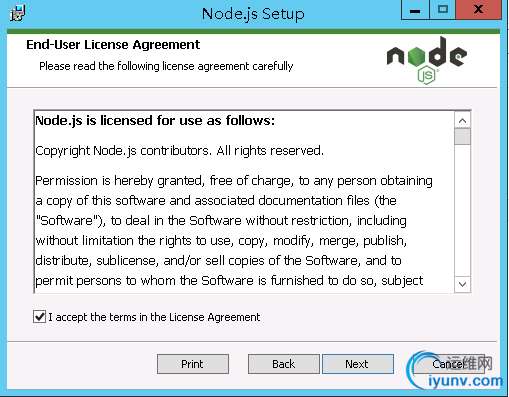Click the license scrollbar down arrow
The width and height of the screenshot is (509, 397).
point(462,284)
